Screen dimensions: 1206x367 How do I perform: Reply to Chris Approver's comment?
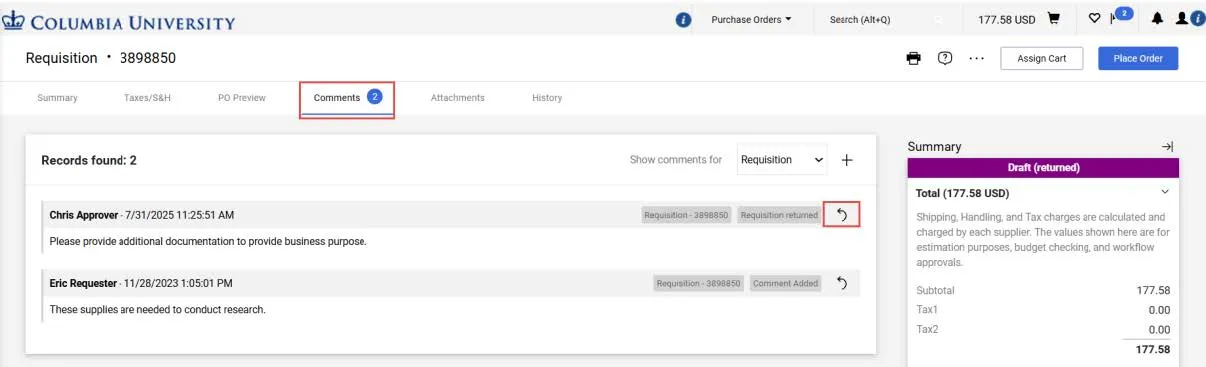pos(842,215)
